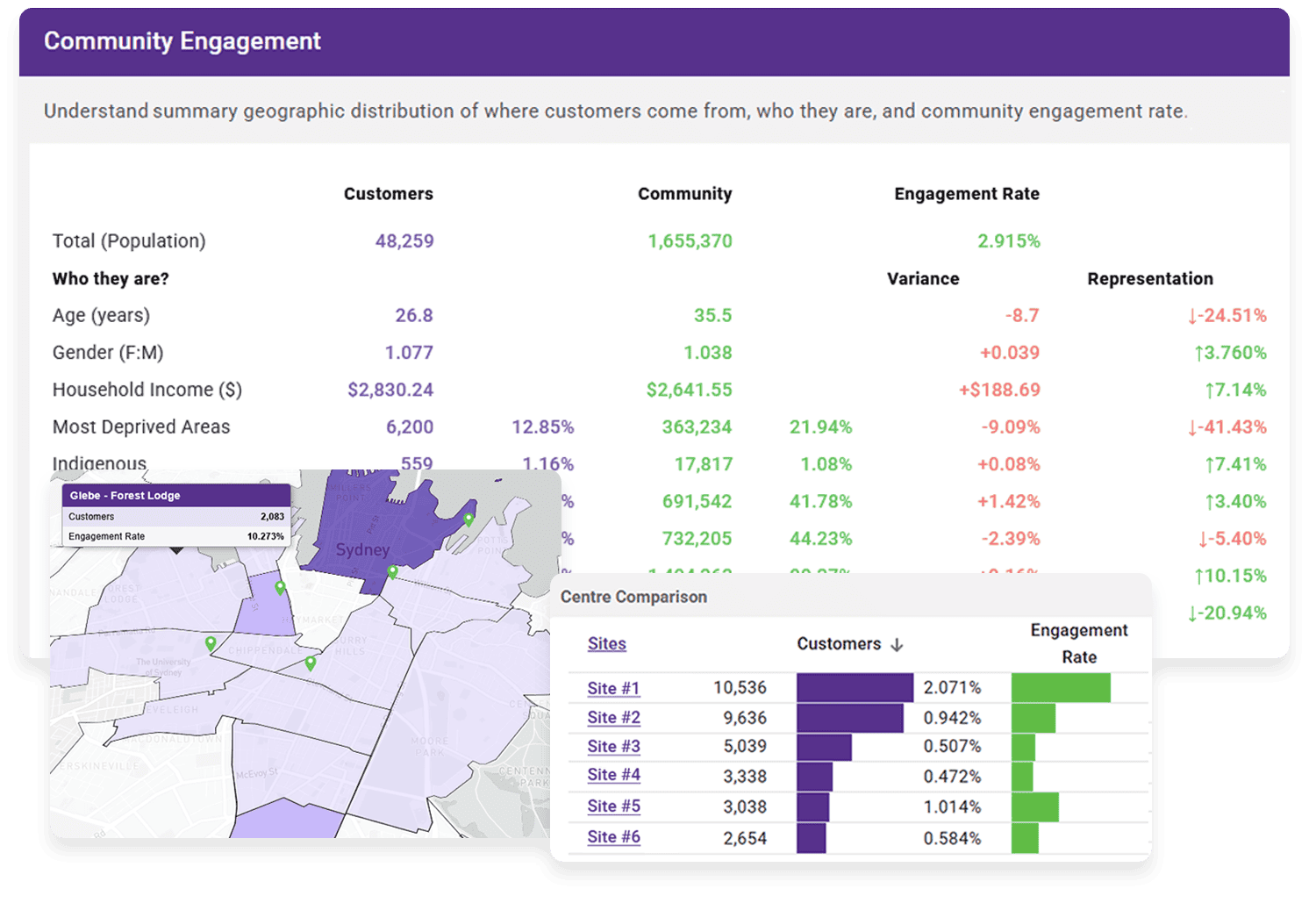Select the Site #4 link
The height and width of the screenshot is (903, 1316).
613,775
